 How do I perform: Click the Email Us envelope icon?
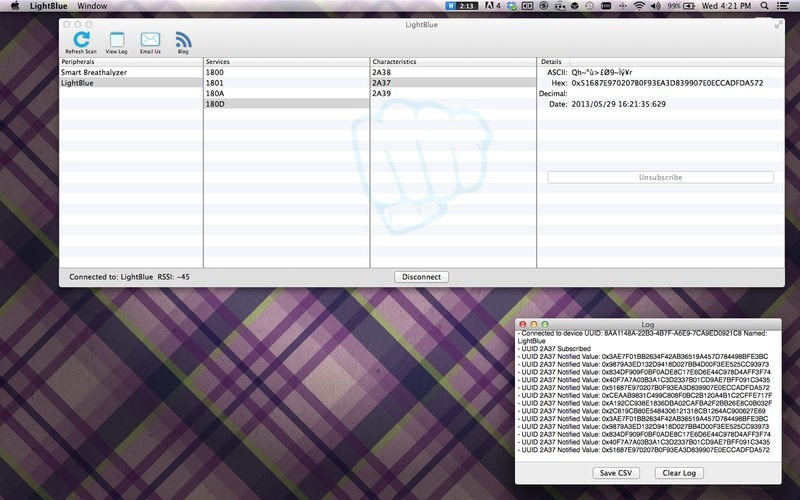pyautogui.click(x=150, y=39)
